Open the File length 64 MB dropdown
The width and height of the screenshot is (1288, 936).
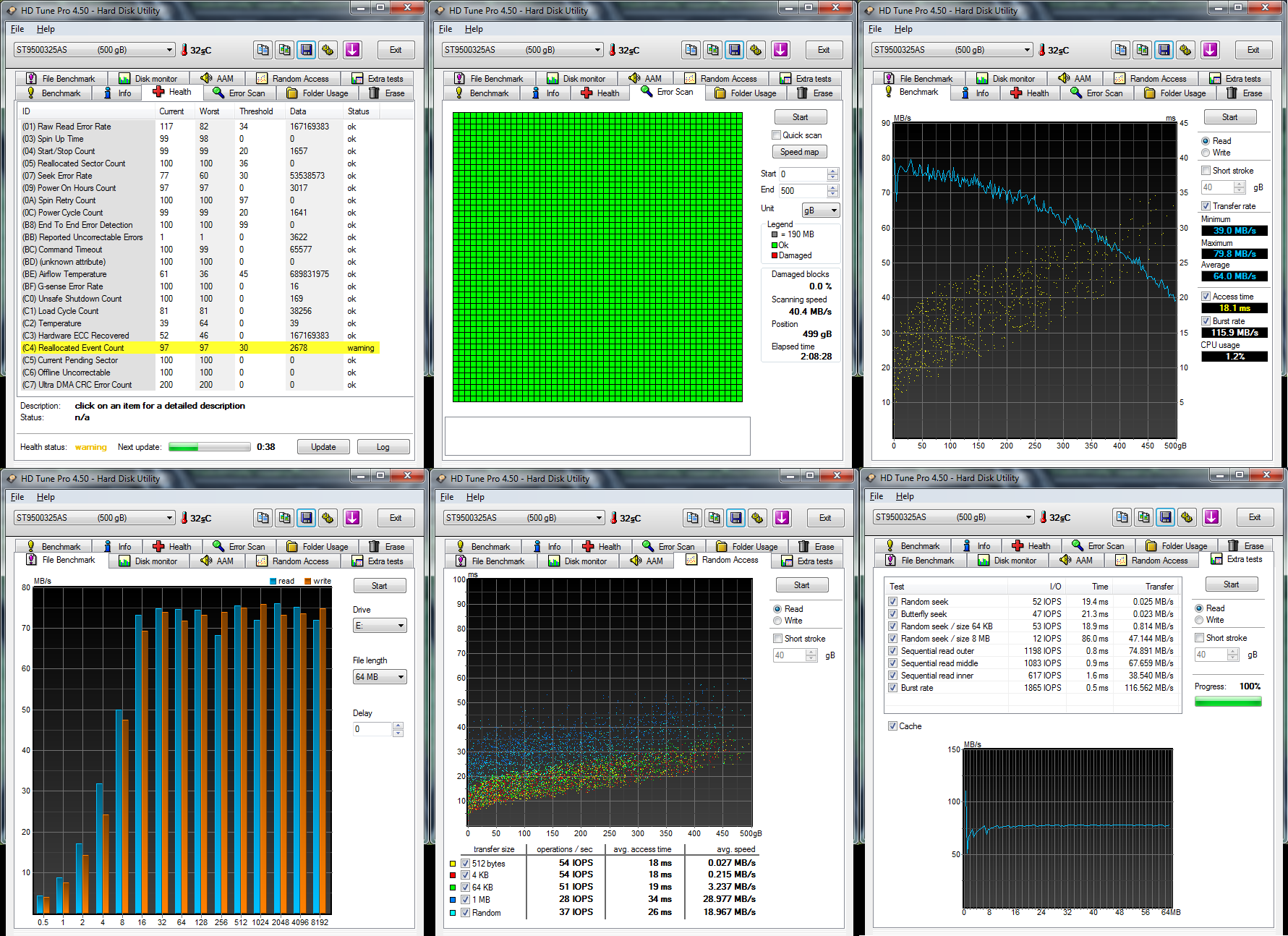380,677
